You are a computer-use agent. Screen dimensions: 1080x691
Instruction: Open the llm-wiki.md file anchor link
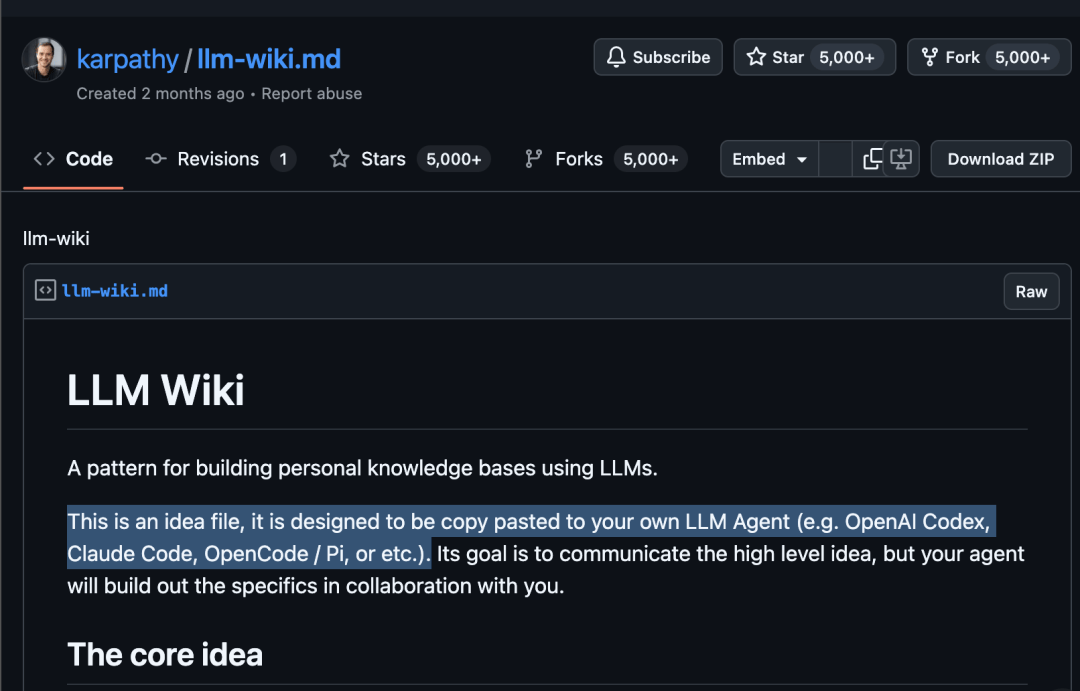click(114, 291)
